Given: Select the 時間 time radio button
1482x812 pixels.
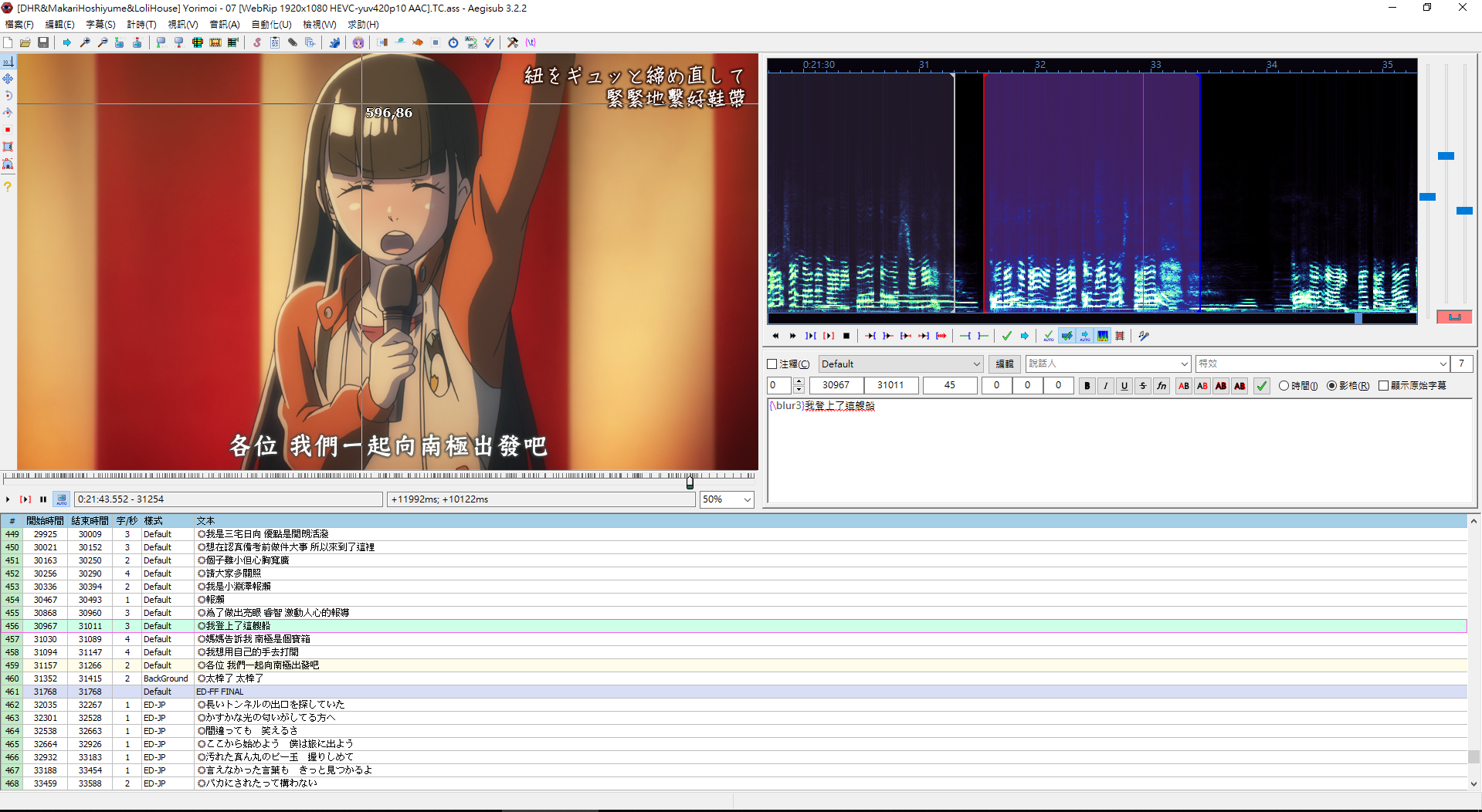Looking at the screenshot, I should [x=1284, y=386].
